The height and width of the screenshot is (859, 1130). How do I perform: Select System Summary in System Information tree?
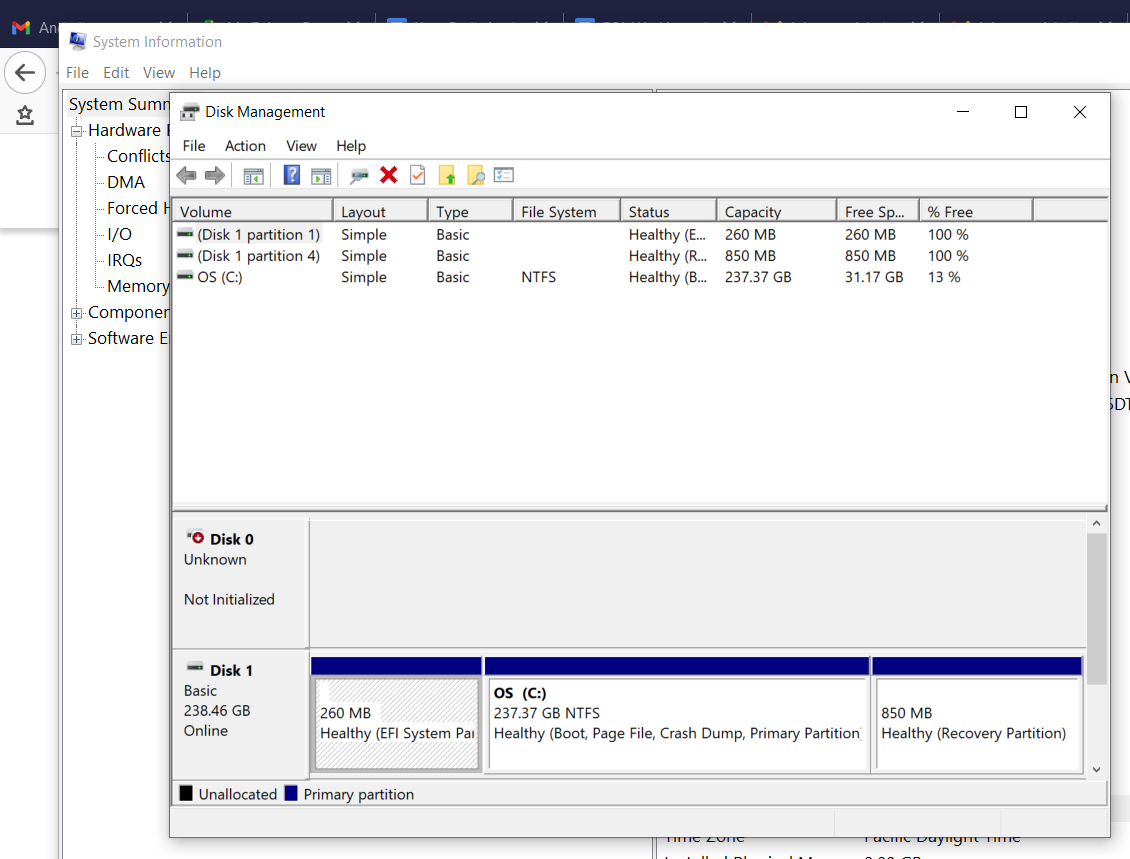(x=119, y=104)
